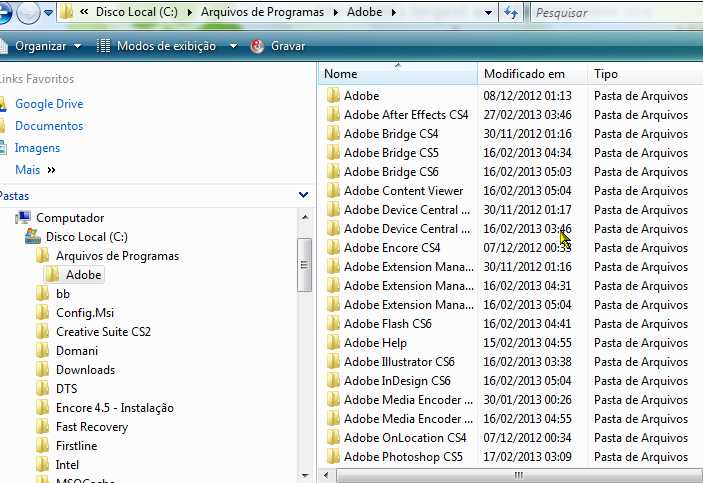Open address bar history dropdown

coord(488,13)
